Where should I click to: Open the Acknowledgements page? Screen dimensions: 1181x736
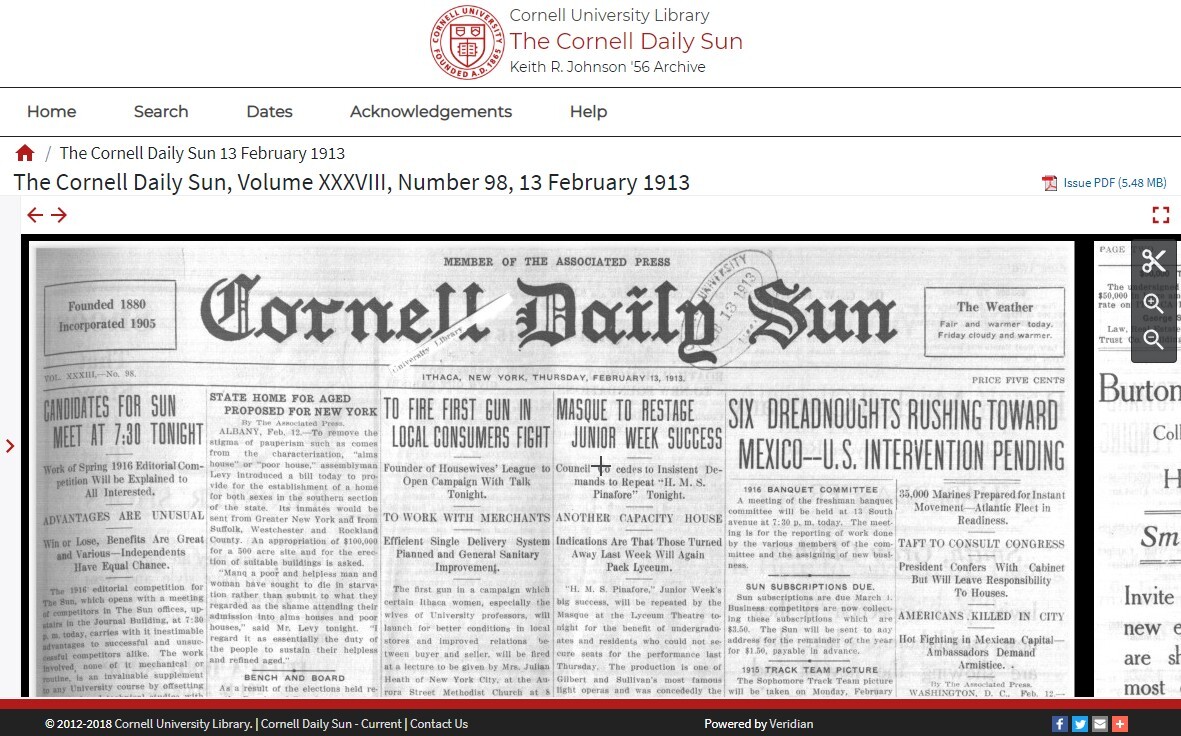coord(430,112)
